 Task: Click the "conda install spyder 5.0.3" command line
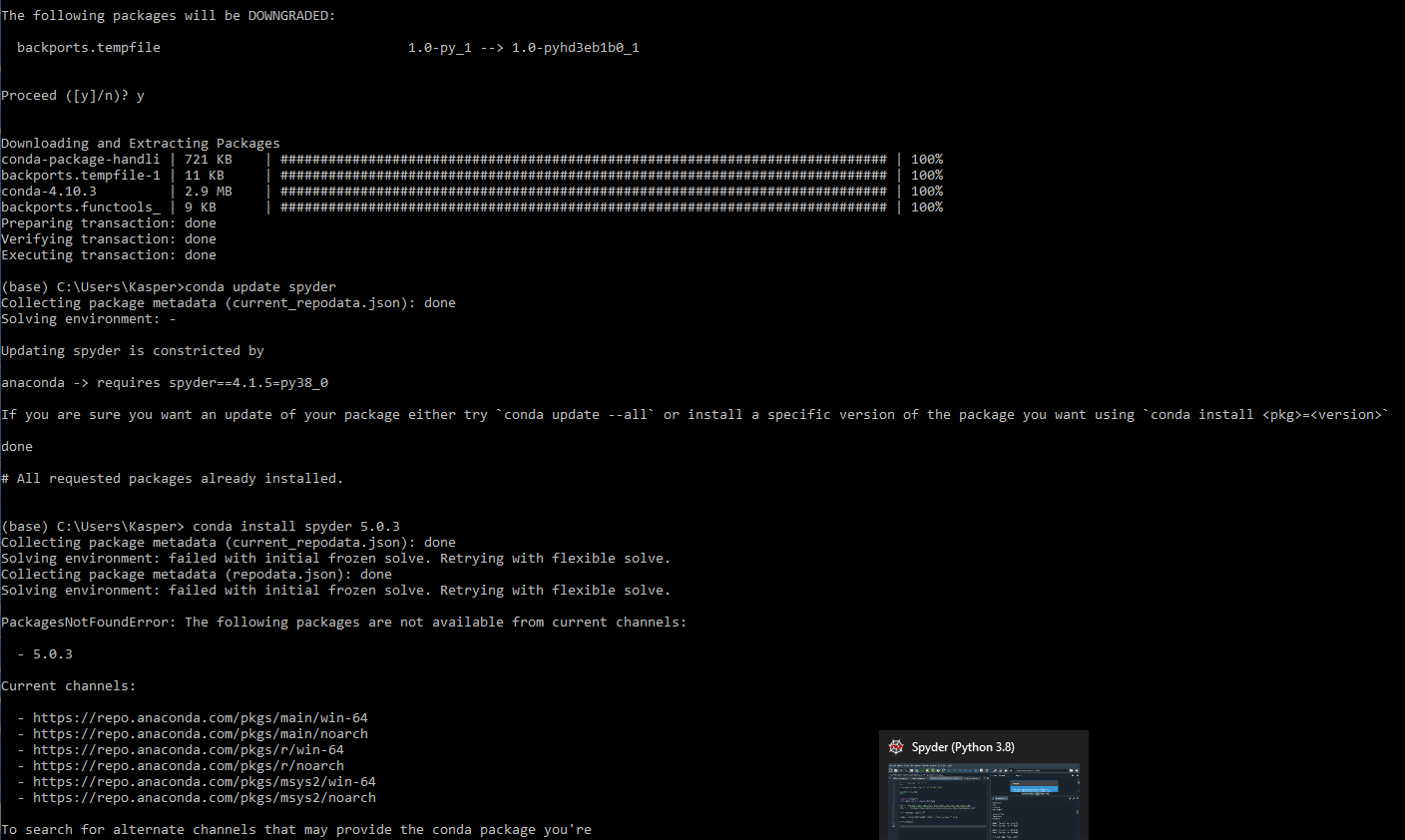201,527
